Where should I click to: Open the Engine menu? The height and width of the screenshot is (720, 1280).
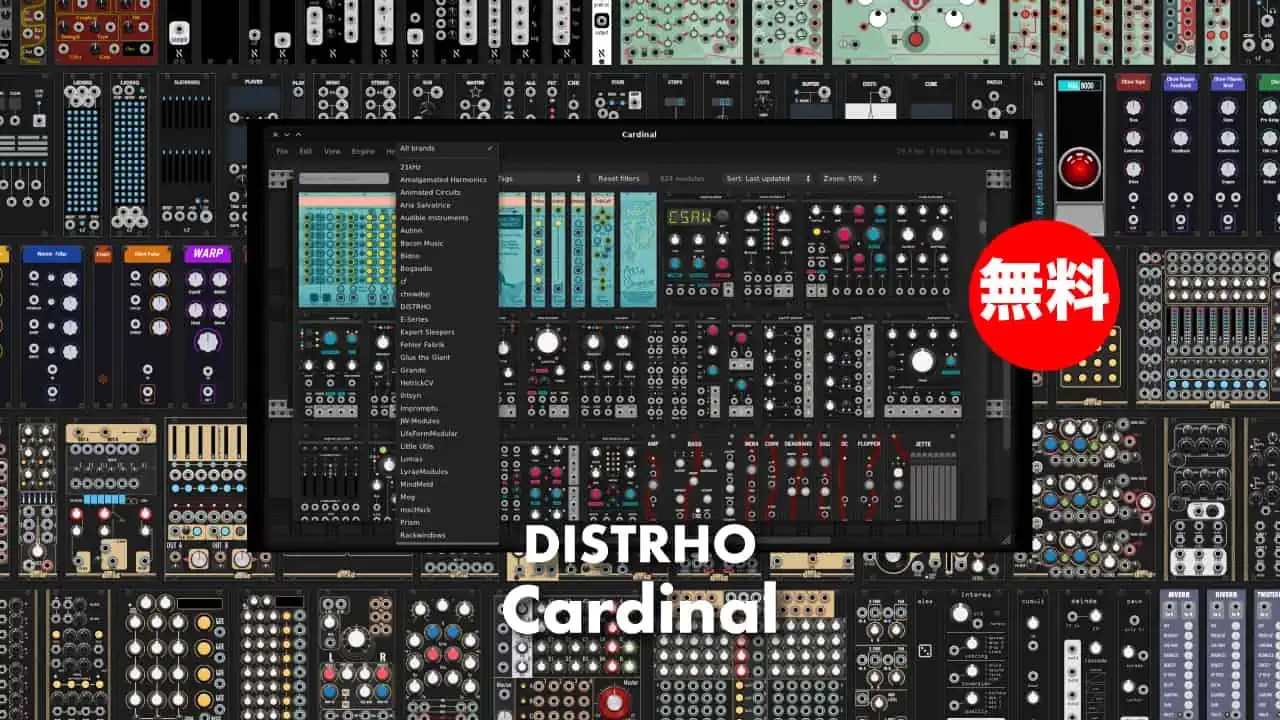360,151
